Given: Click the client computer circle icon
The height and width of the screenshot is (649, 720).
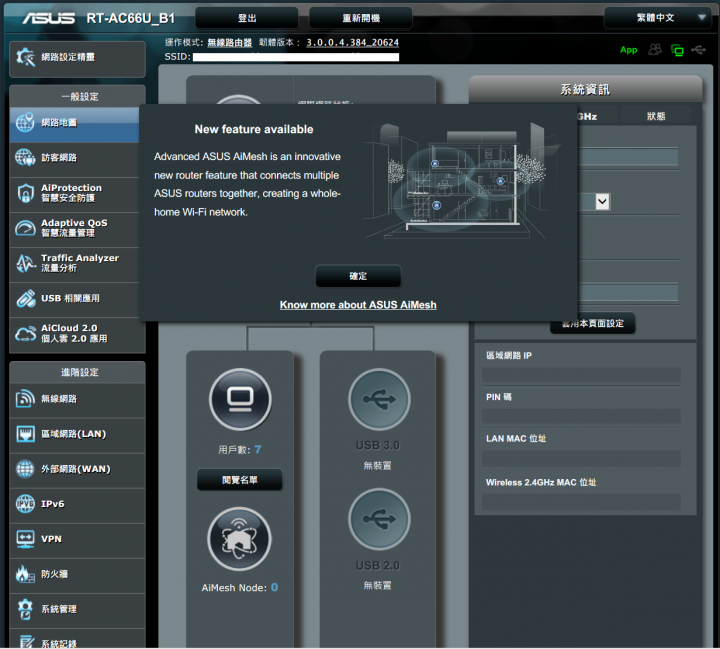Looking at the screenshot, I should coord(240,399).
